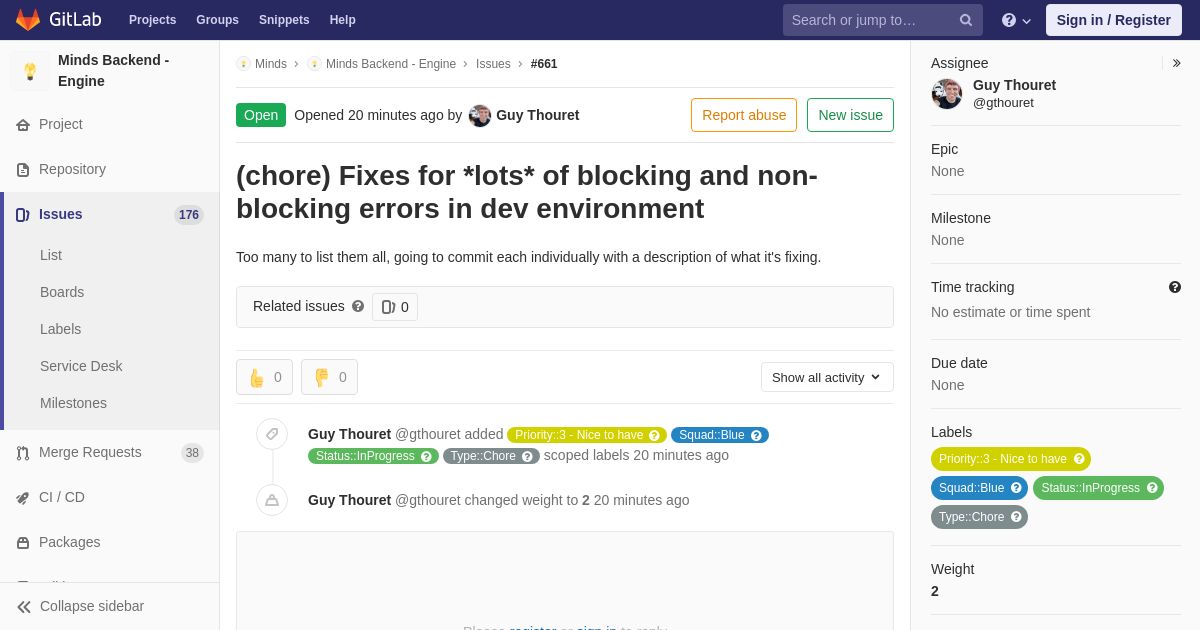Give the issue a thumbs down

(x=329, y=377)
